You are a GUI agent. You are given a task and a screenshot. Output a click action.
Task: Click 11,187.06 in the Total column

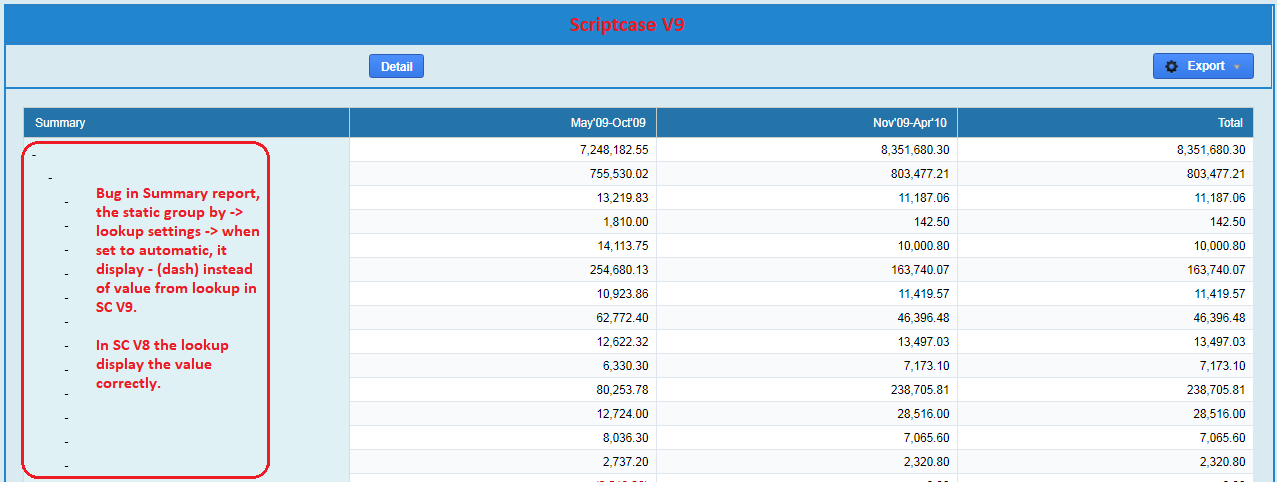[1220, 198]
